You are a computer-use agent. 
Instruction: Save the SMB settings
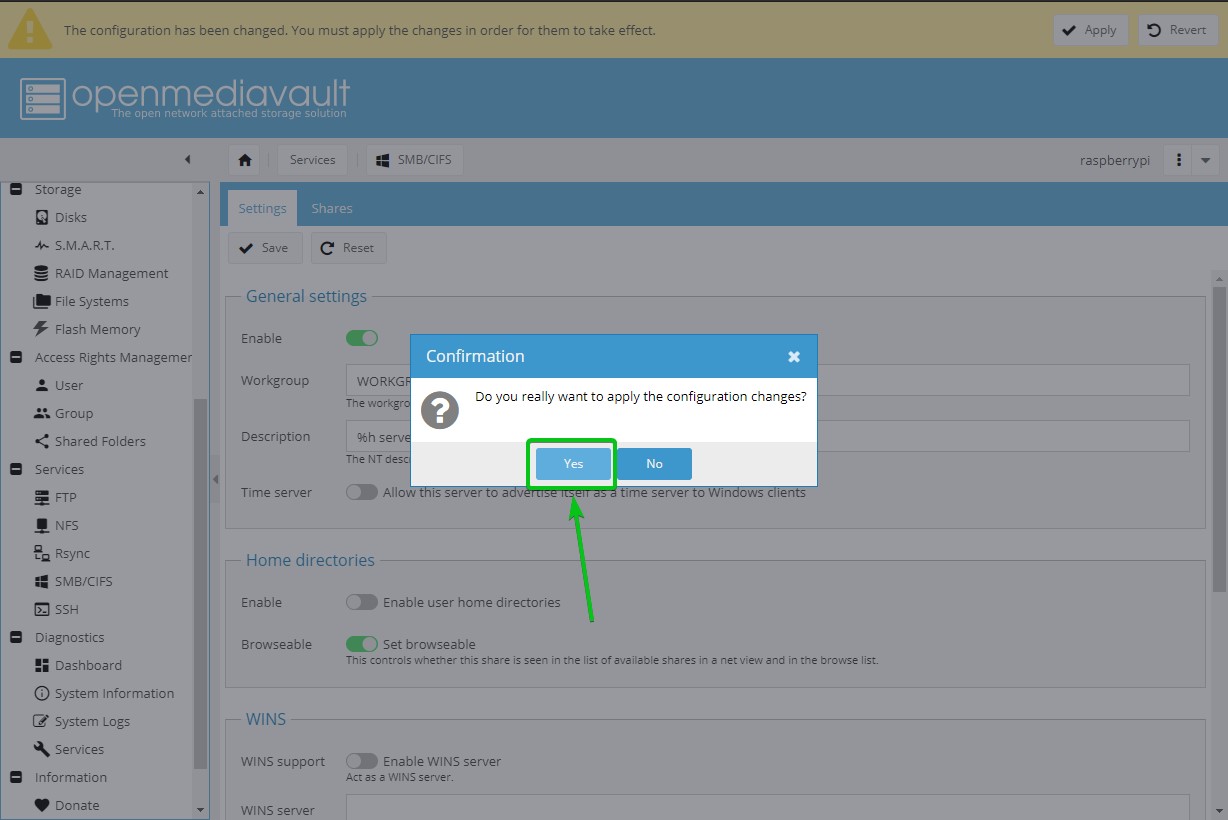[x=265, y=248]
